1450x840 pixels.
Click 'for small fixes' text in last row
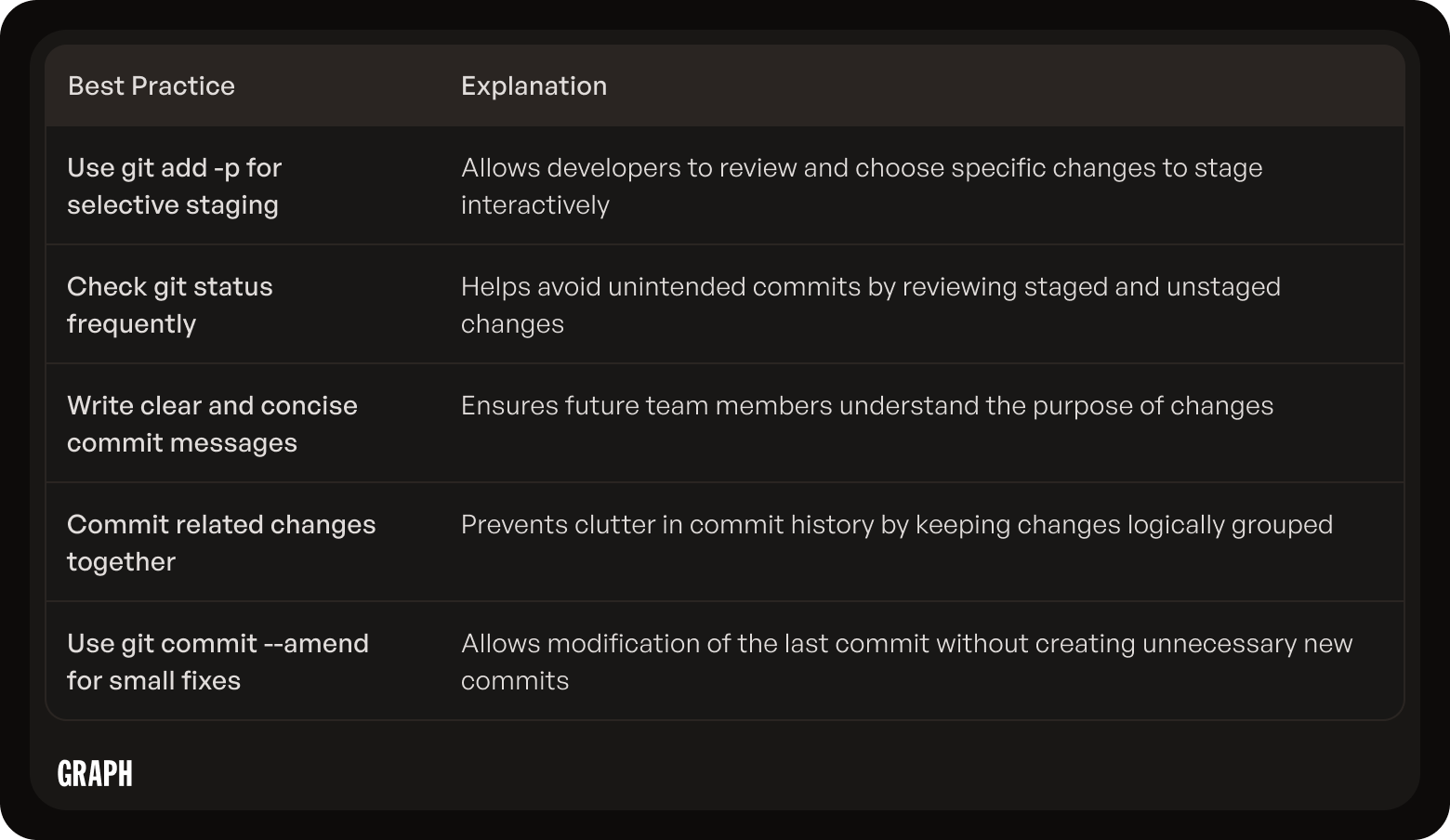(x=153, y=681)
